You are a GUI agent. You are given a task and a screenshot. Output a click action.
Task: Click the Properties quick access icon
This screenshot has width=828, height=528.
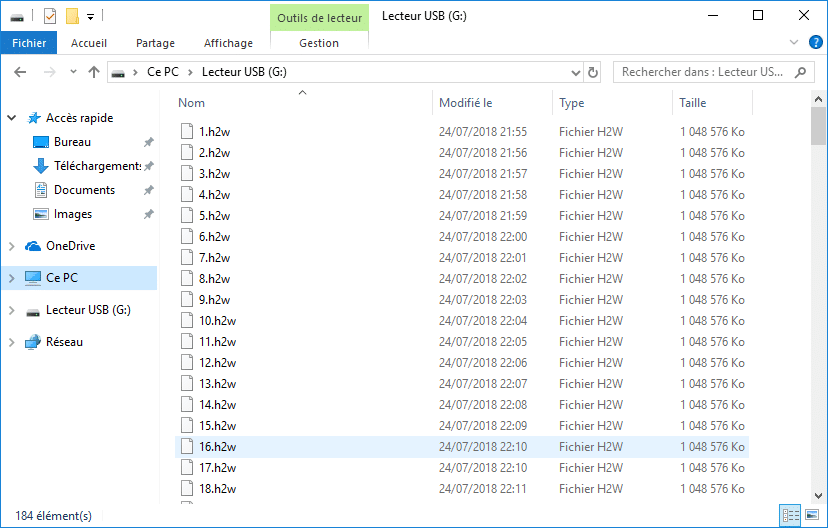coord(50,16)
